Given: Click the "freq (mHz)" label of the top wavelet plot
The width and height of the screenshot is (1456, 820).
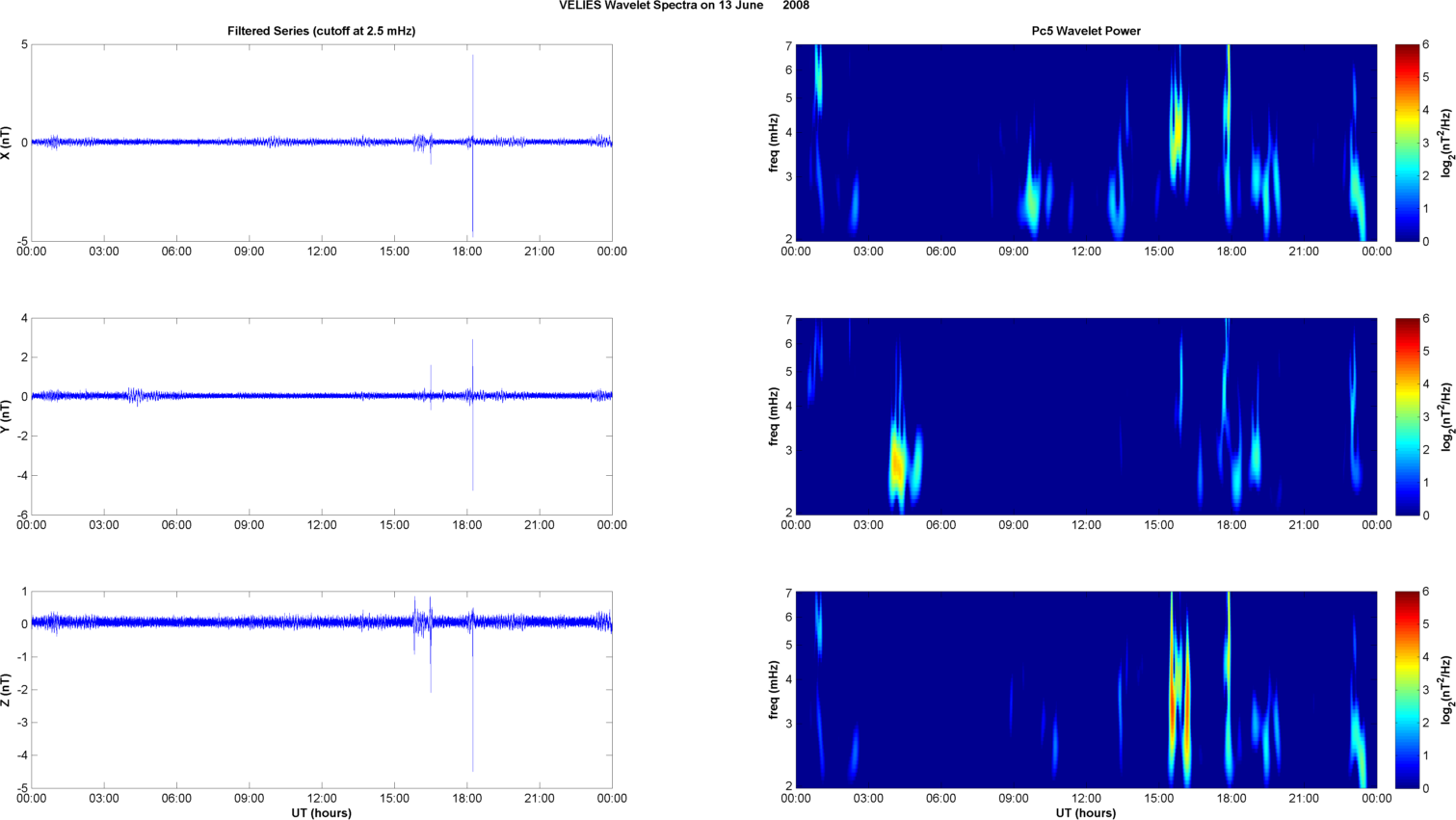Looking at the screenshot, I should pos(774,143).
